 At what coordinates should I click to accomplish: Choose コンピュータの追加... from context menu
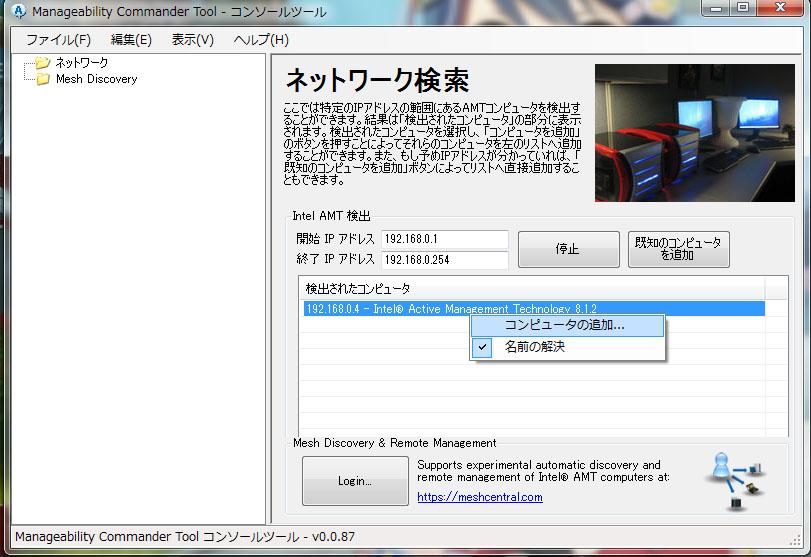click(x=567, y=325)
